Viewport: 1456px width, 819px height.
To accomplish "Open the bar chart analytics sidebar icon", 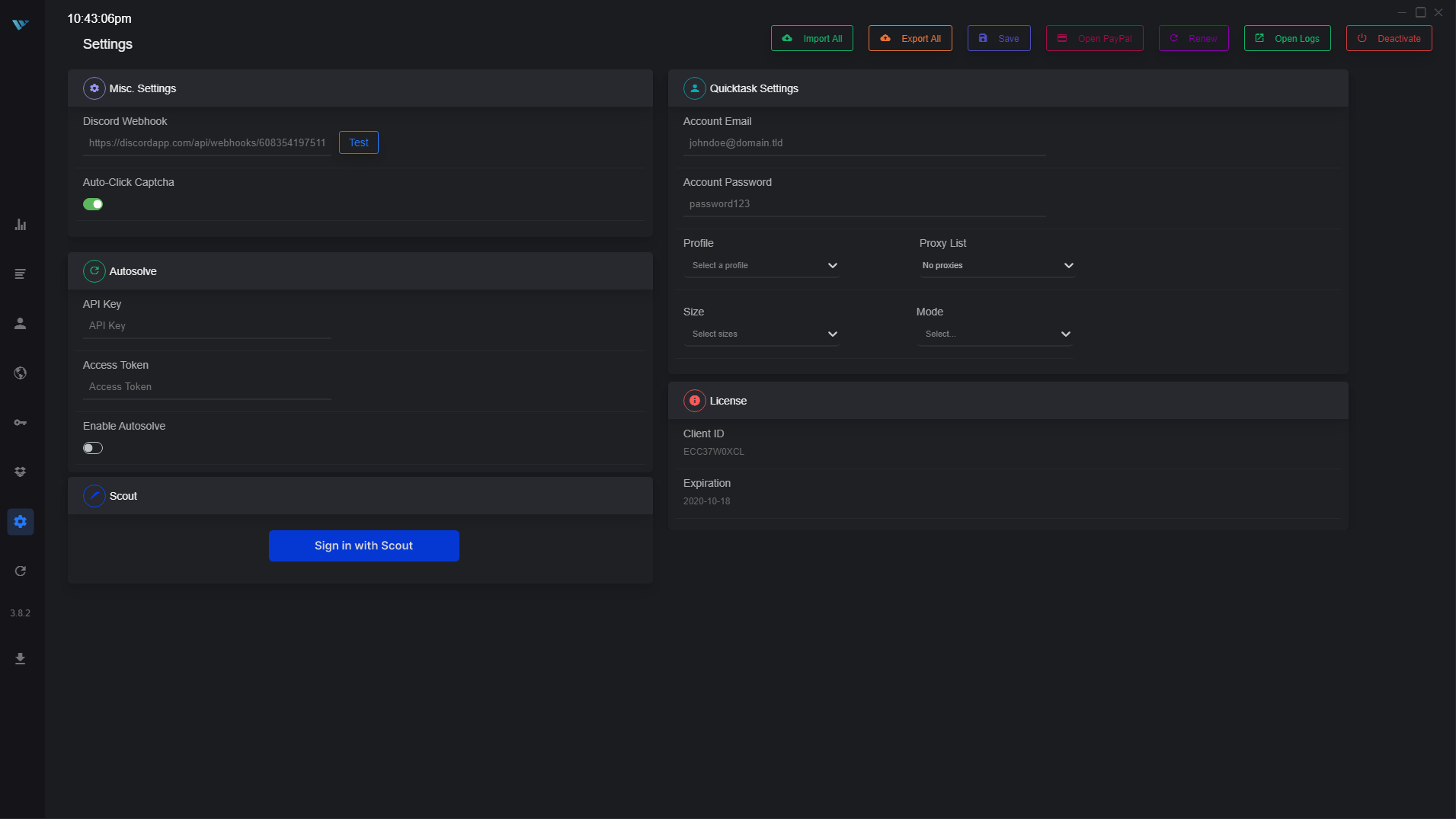I will (x=21, y=225).
